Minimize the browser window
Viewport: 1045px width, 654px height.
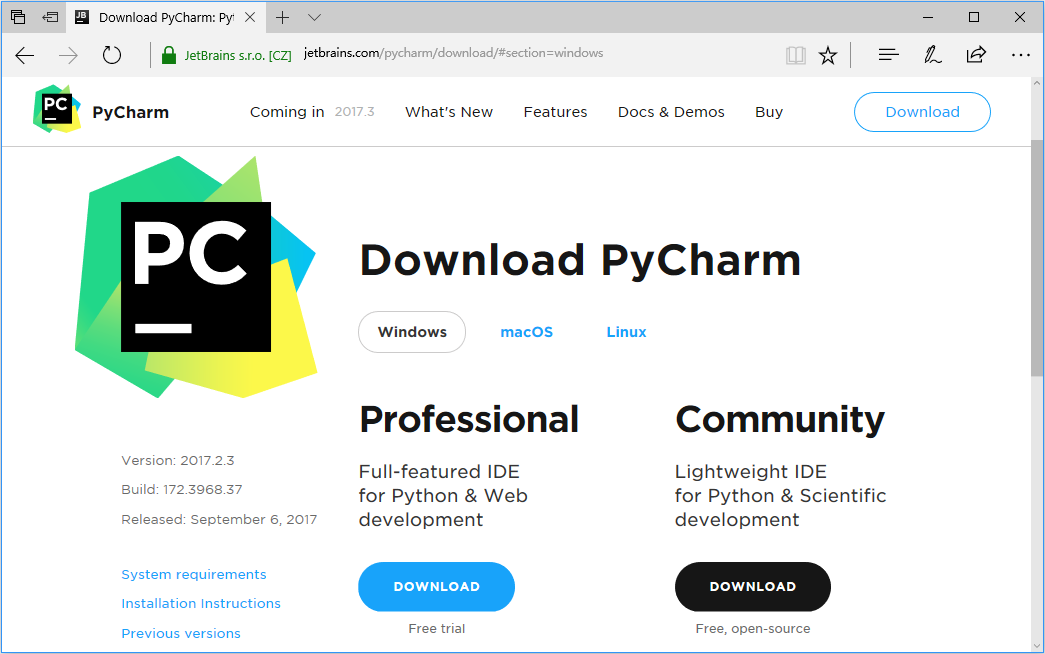[928, 17]
